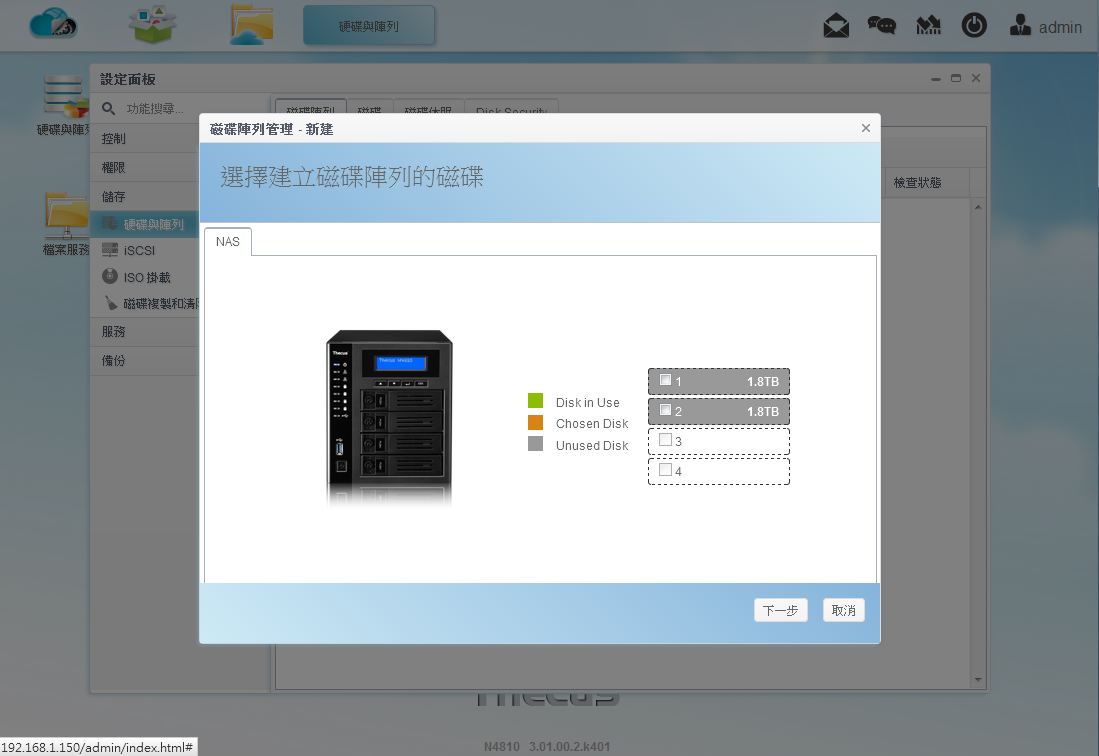The height and width of the screenshot is (756, 1099).
Task: Check the empty disk 4 checkbox
Action: pos(665,469)
